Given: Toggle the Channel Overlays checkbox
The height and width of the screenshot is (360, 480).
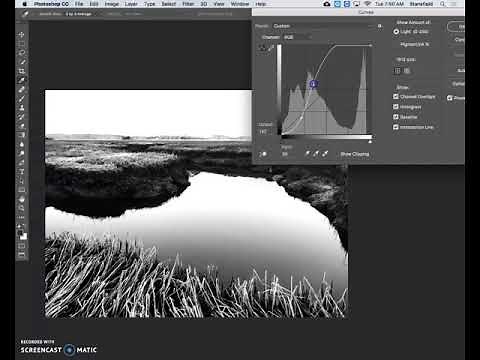Looking at the screenshot, I should (396, 97).
